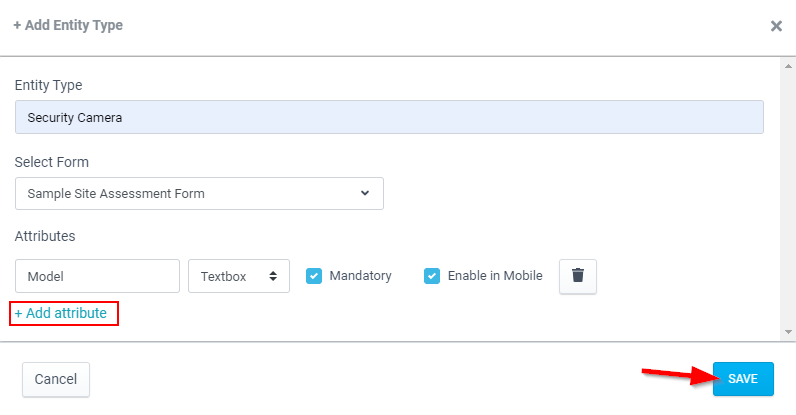Click the chevron in Select Form box
Screen dimensions: 796x415
click(x=364, y=193)
